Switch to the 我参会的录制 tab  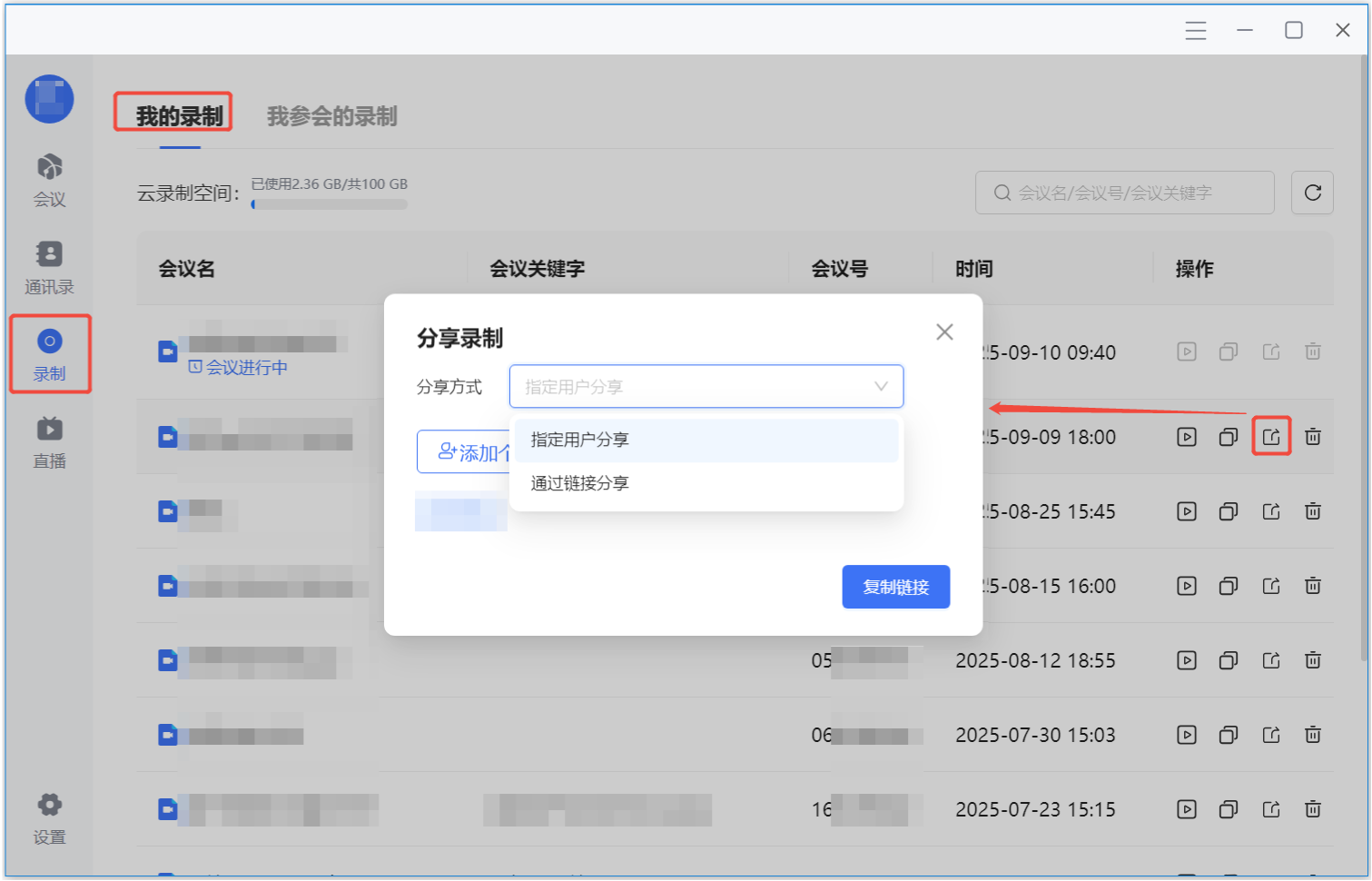click(x=331, y=116)
